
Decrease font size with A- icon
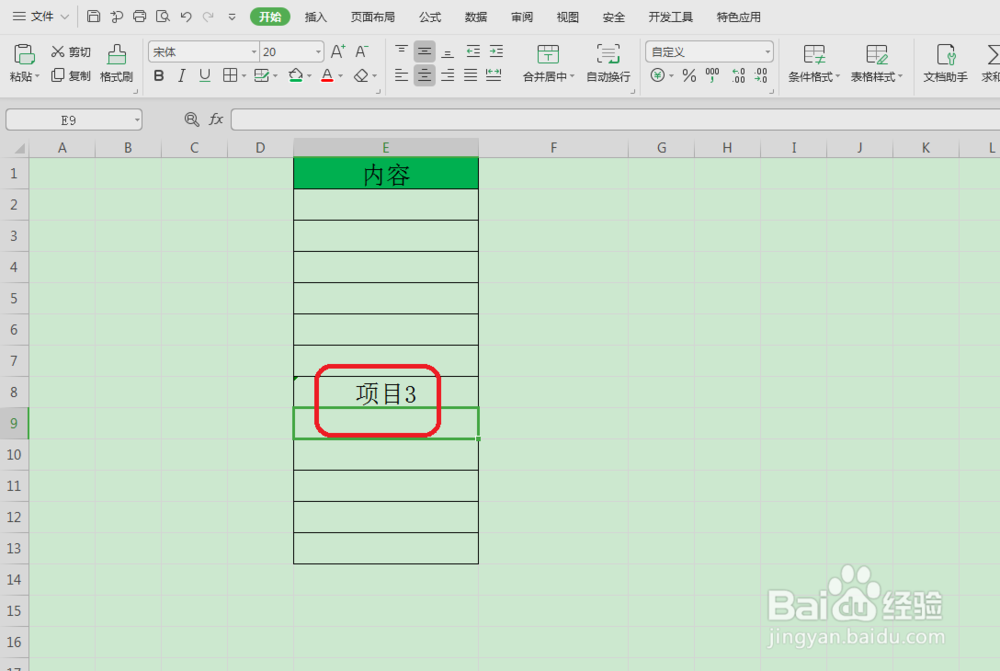[x=362, y=52]
